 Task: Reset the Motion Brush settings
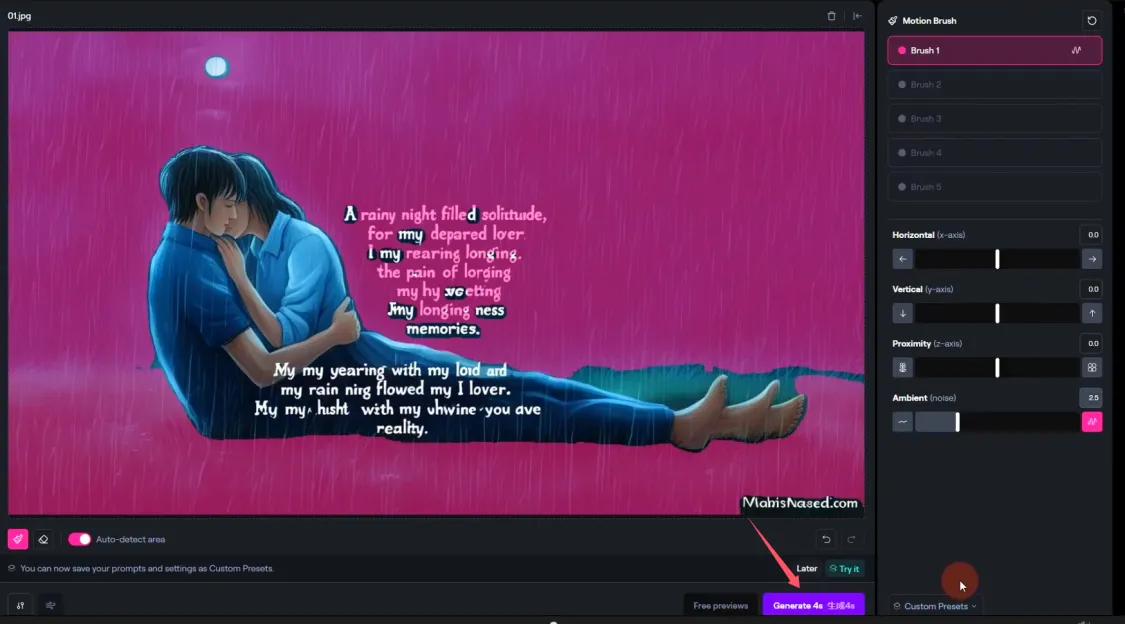click(1091, 20)
